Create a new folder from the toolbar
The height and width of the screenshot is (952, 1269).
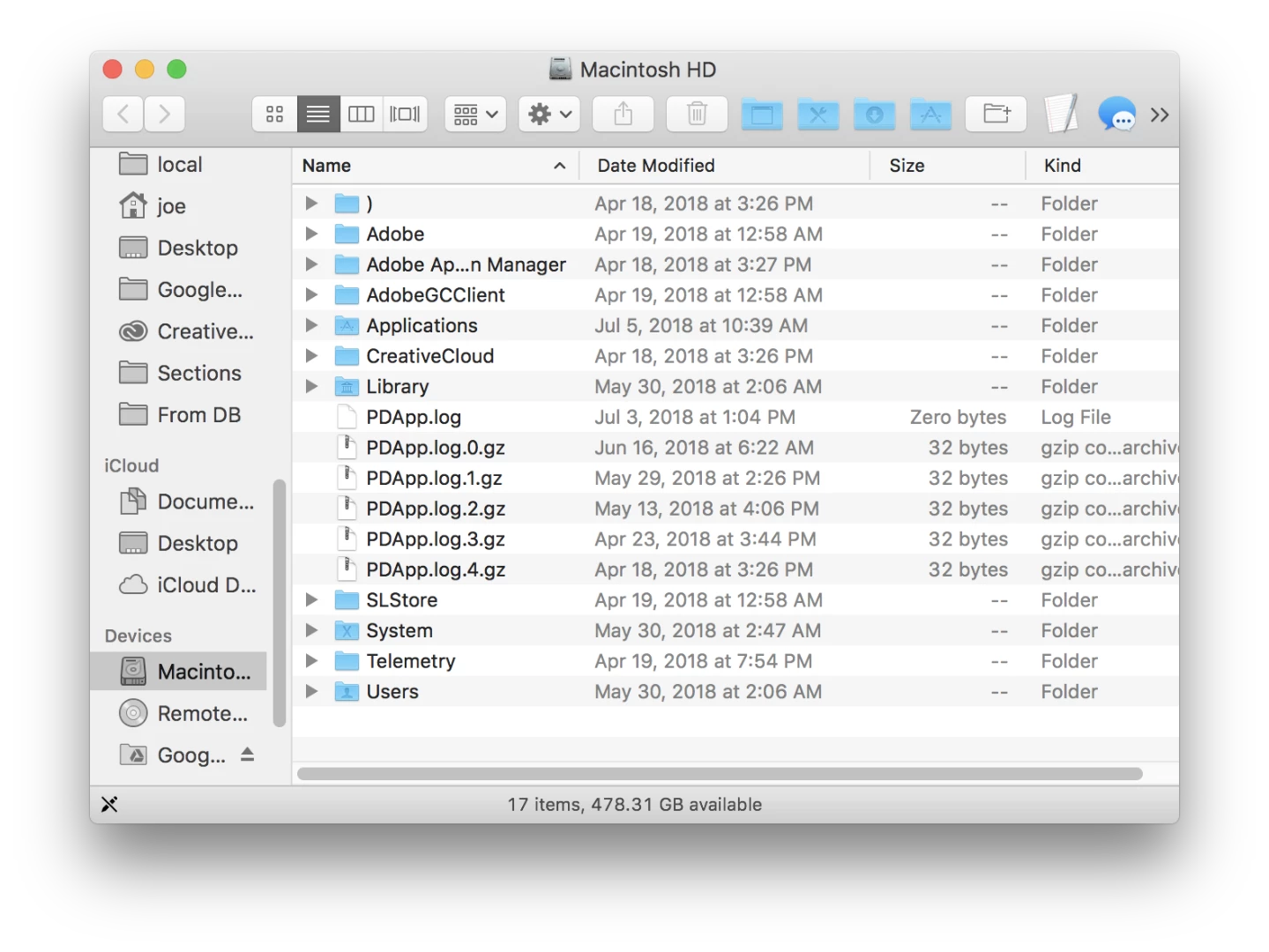(997, 114)
